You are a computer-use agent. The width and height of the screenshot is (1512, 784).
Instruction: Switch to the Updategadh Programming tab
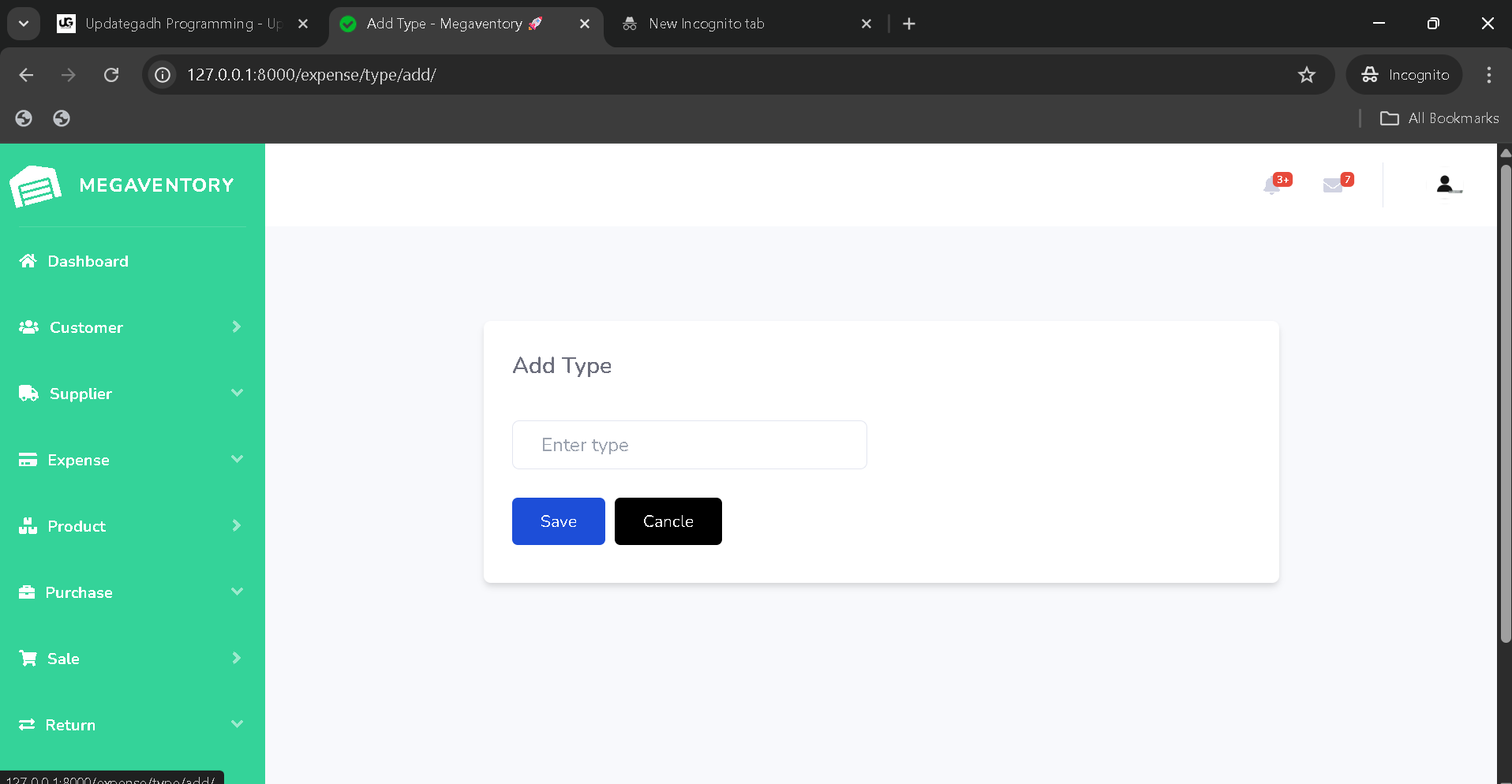[x=182, y=24]
